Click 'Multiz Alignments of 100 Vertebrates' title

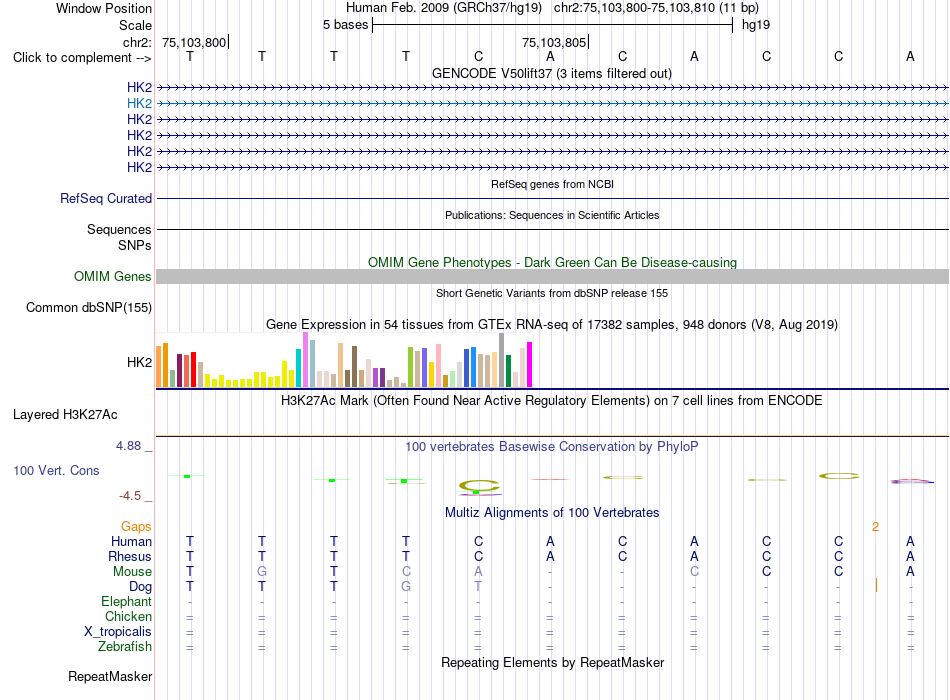click(x=552, y=513)
